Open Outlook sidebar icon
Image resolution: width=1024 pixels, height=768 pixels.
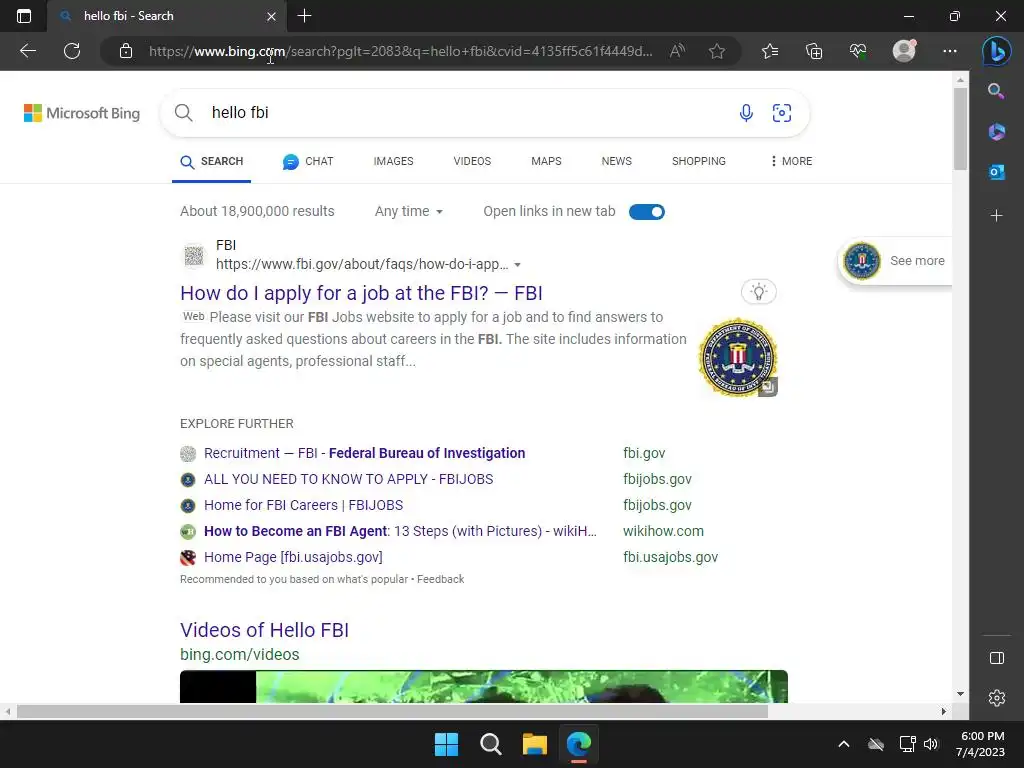tap(997, 172)
